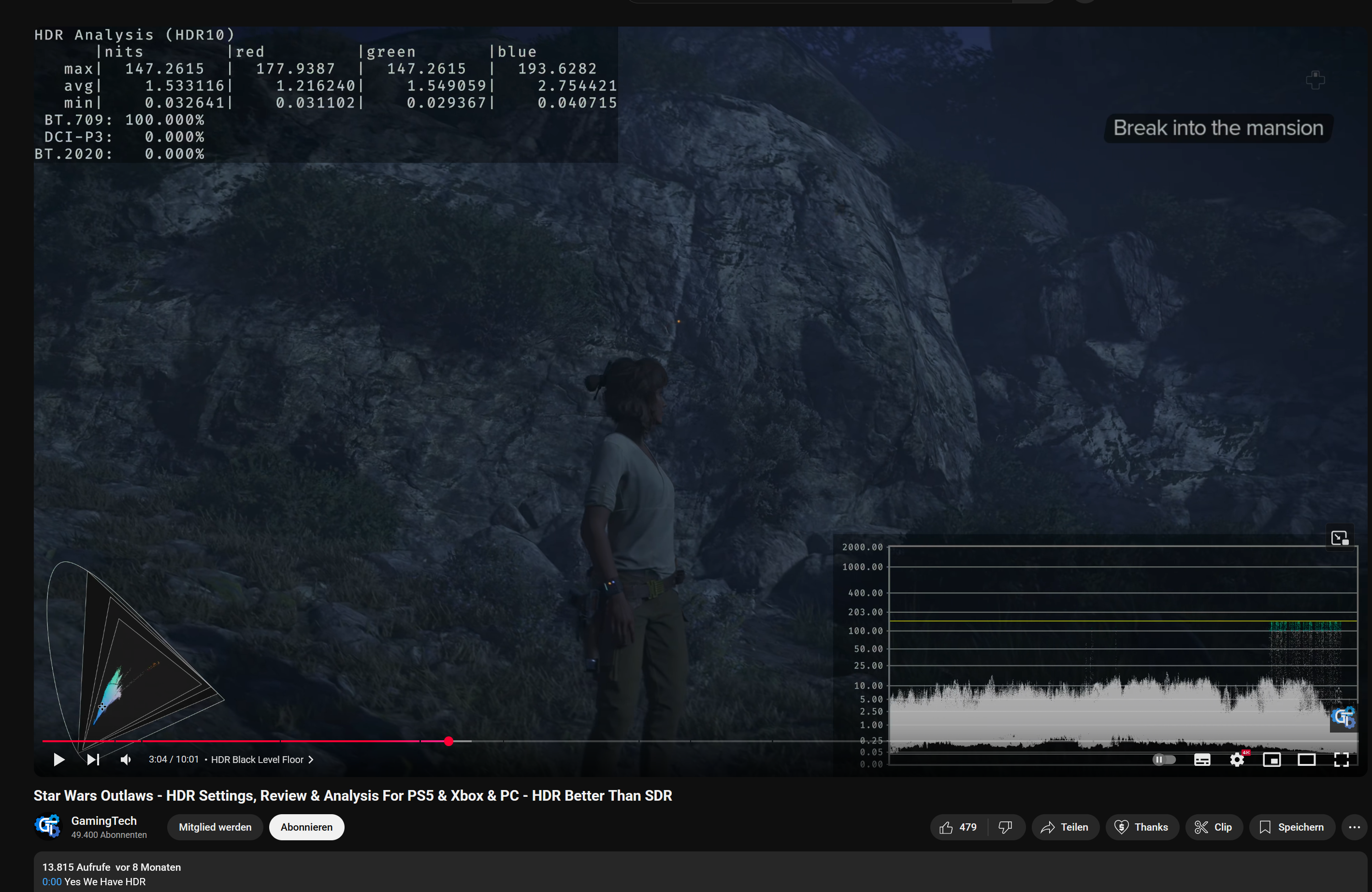
Task: Open the 0:00 Yes We Have HDR timestamp
Action: 52,882
